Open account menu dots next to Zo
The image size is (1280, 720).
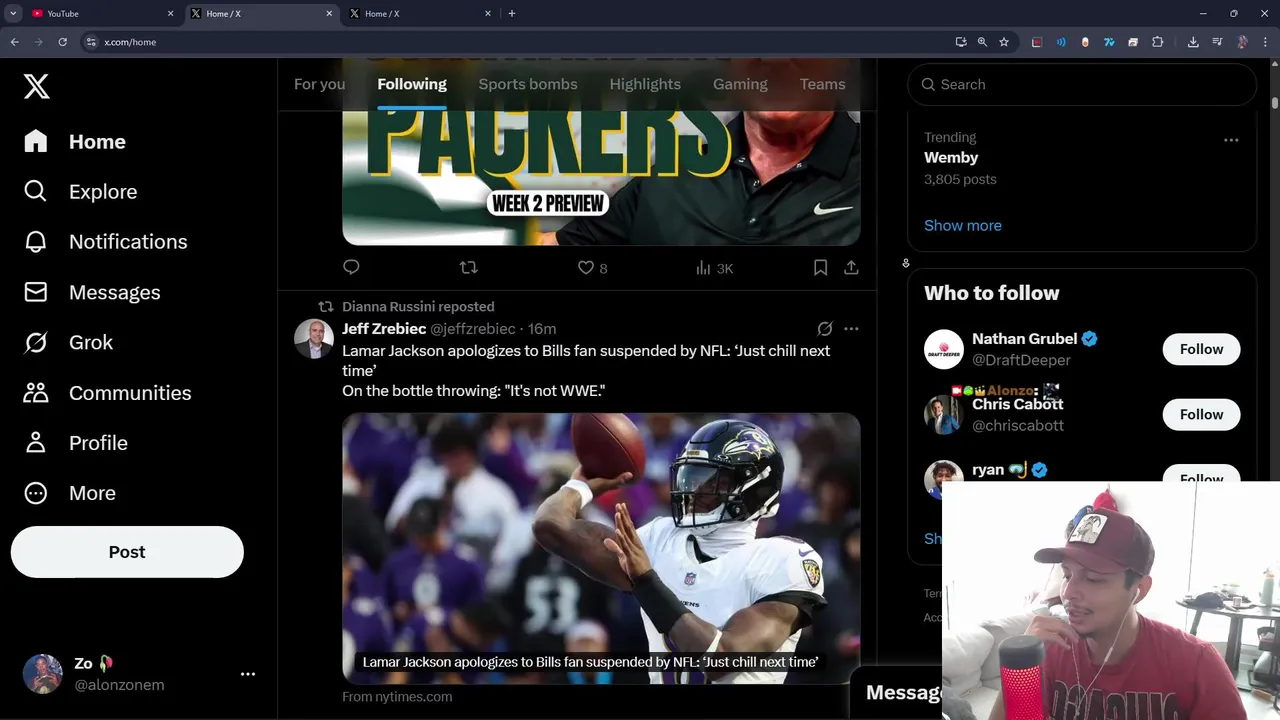tap(248, 674)
